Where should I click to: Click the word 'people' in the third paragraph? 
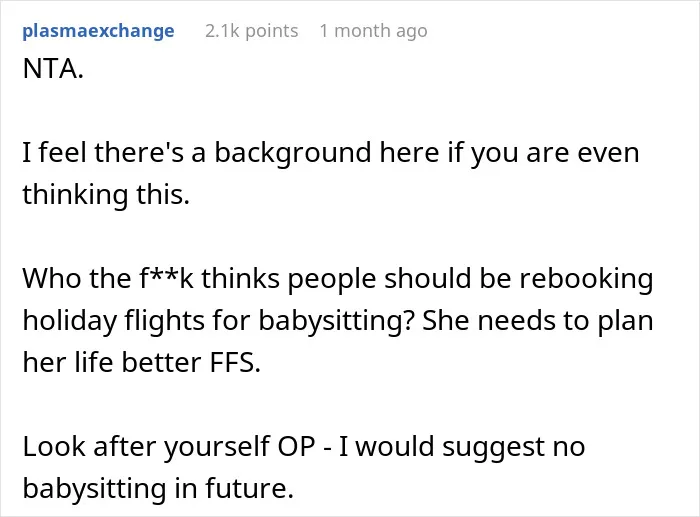[331, 279]
